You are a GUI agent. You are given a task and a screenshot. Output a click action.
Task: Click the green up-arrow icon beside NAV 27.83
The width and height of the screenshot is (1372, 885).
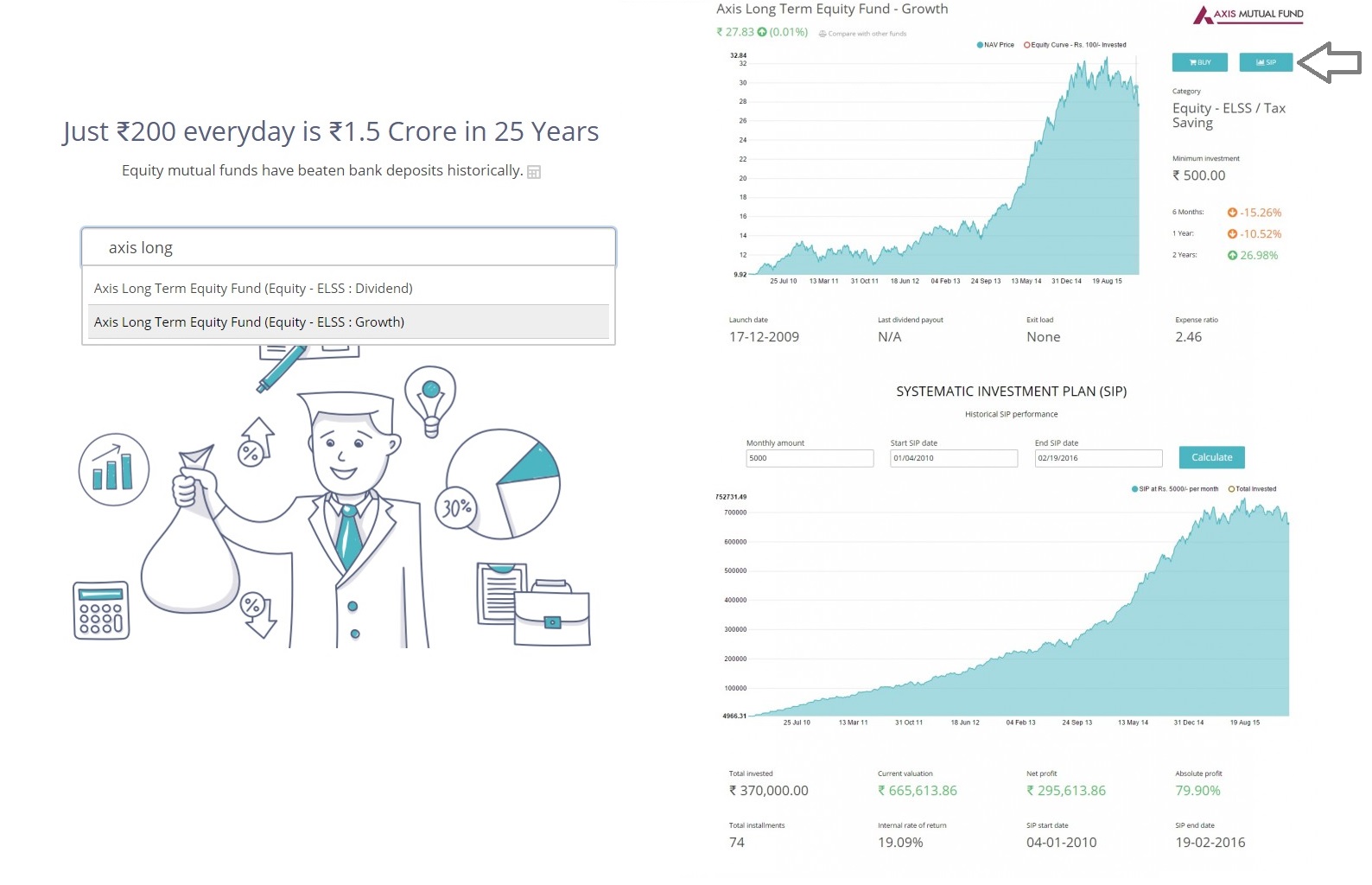click(x=762, y=32)
